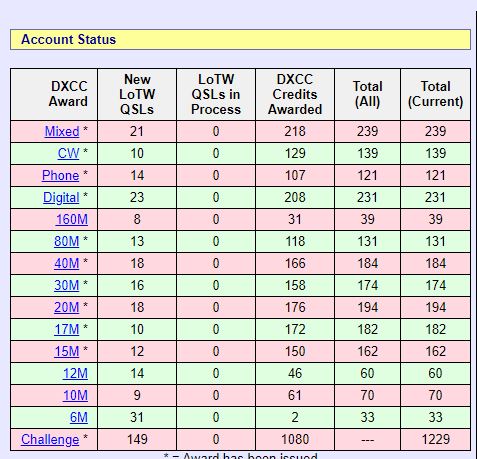
Task: Open the 40M band award link
Action: coord(67,263)
